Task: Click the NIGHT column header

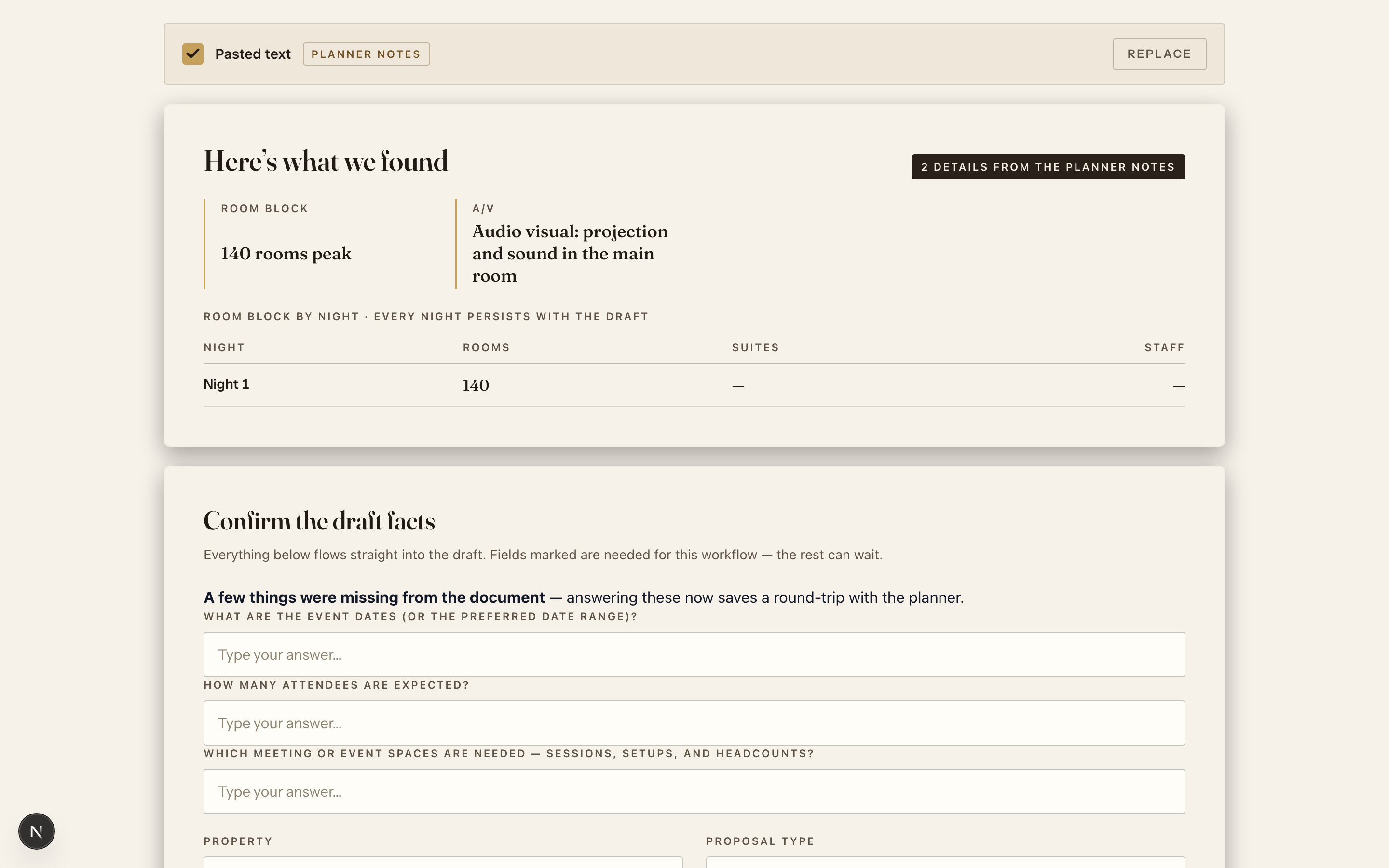Action: click(224, 347)
